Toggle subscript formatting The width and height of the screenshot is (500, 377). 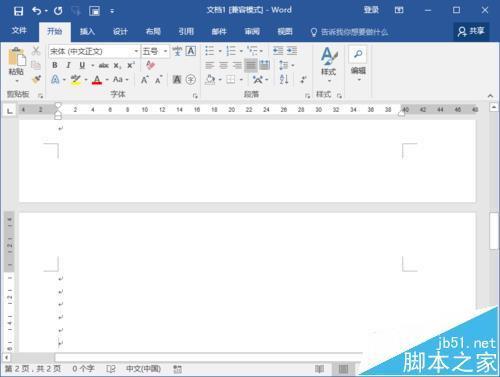(117, 65)
